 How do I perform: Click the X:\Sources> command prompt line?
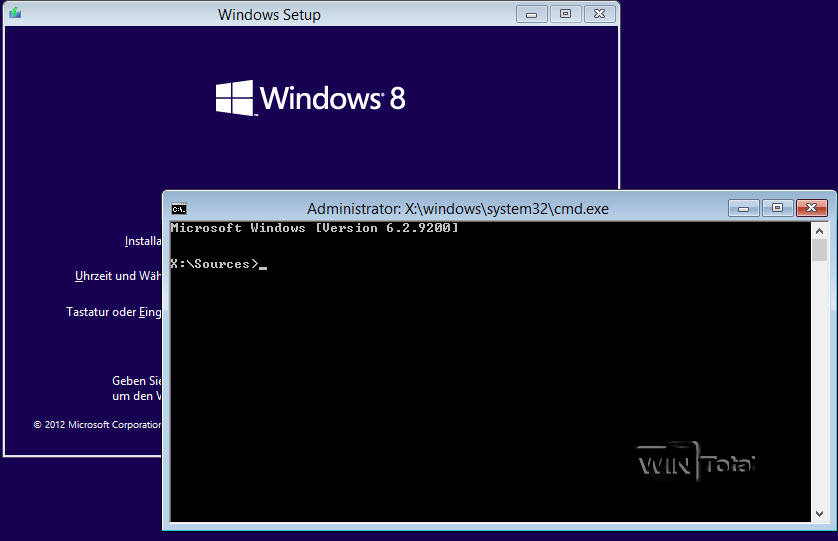(219, 264)
